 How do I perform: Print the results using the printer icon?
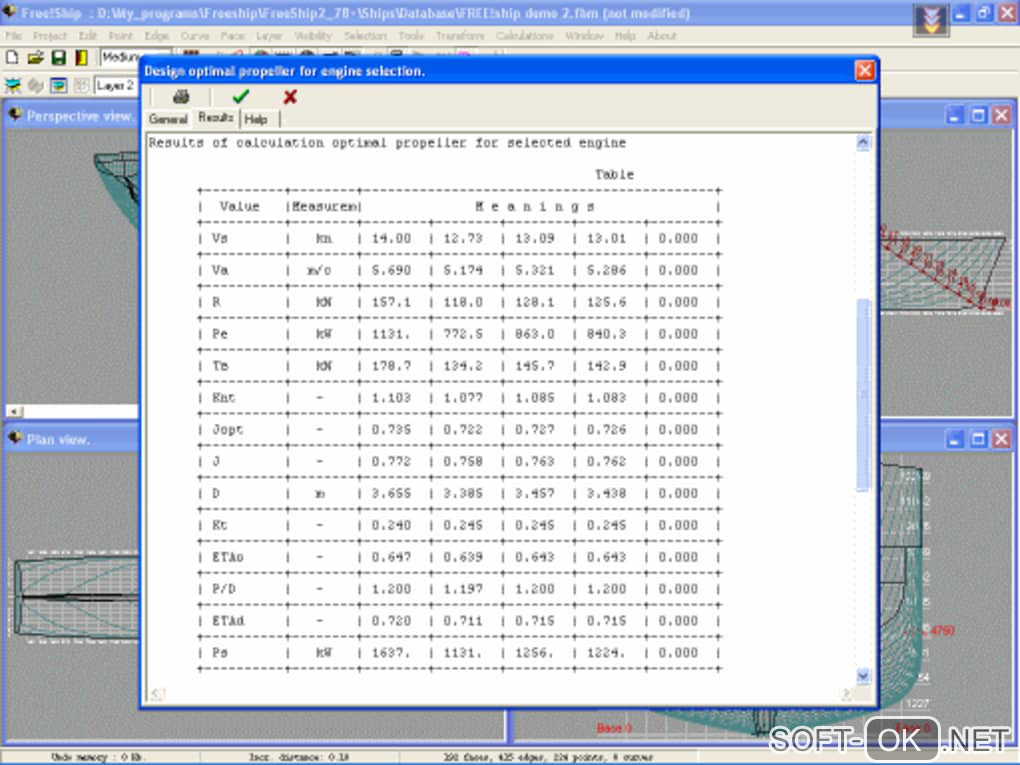(181, 97)
